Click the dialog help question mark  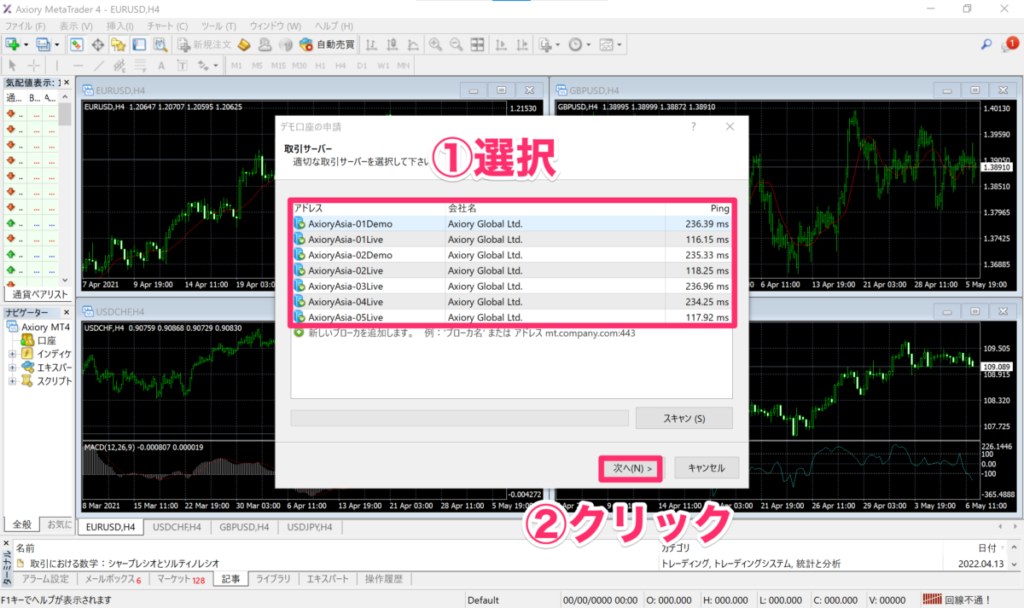coord(694,127)
